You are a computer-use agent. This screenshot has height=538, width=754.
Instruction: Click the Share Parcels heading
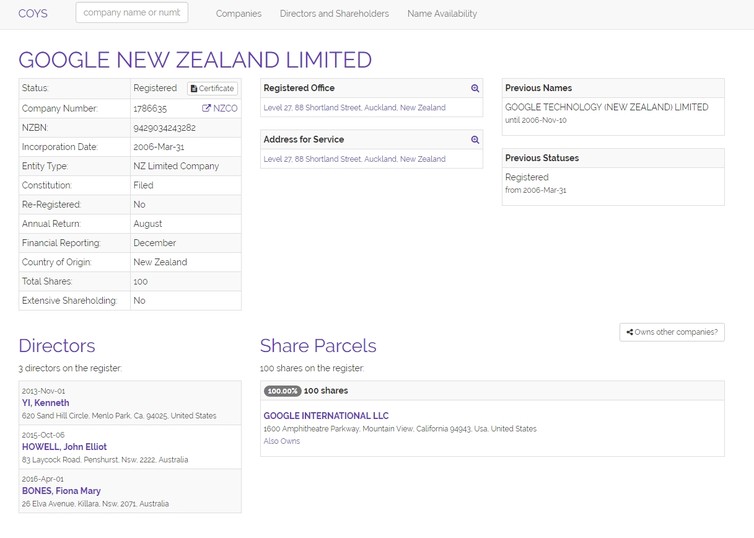[x=318, y=346]
